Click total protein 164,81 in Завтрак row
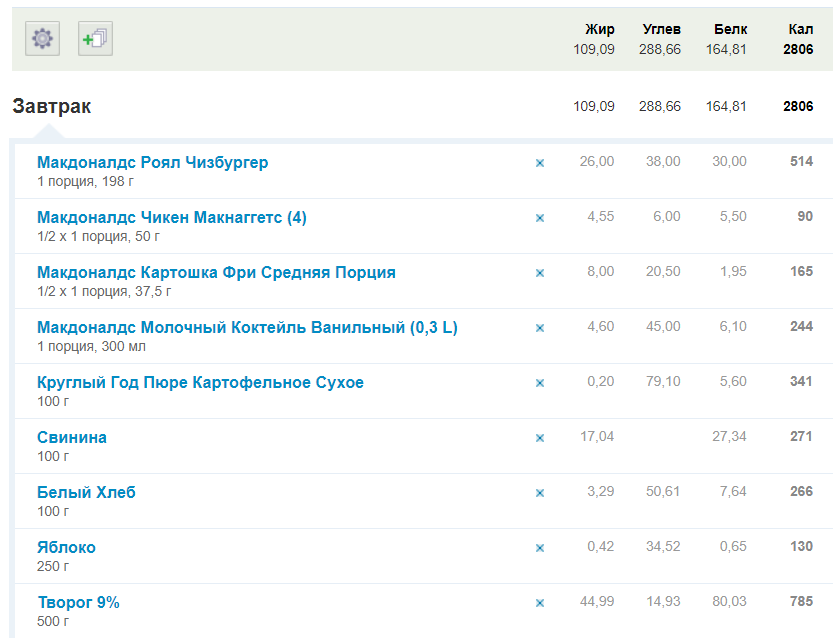The width and height of the screenshot is (833, 638). pyautogui.click(x=726, y=106)
